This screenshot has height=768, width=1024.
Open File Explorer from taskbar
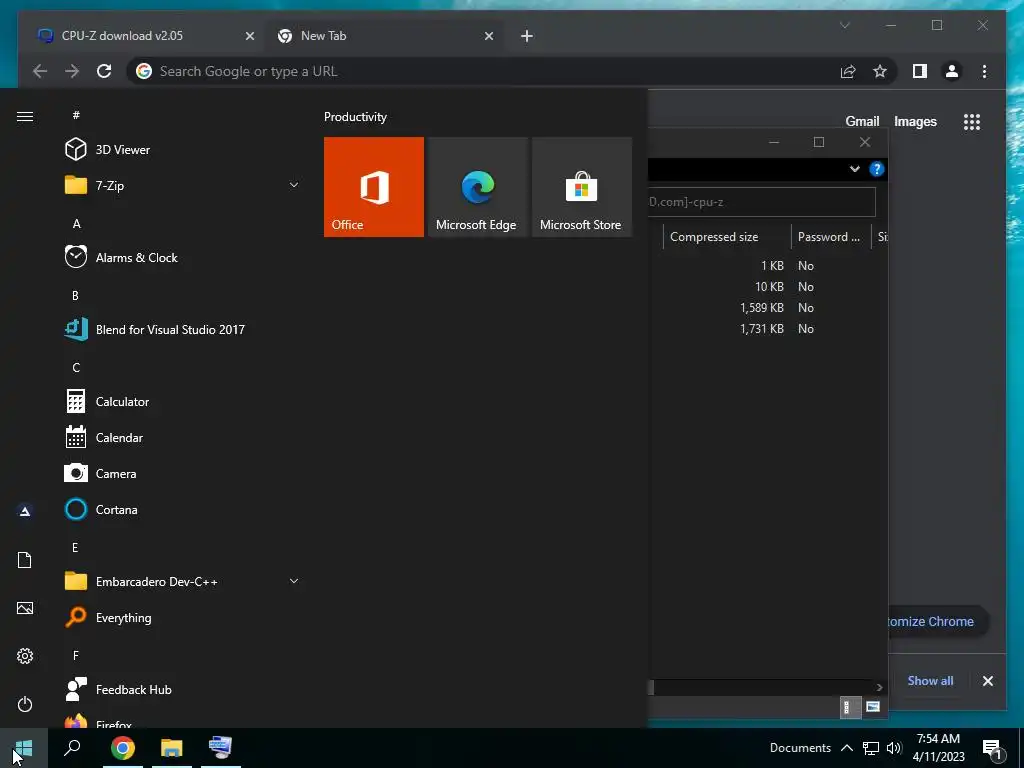point(172,748)
